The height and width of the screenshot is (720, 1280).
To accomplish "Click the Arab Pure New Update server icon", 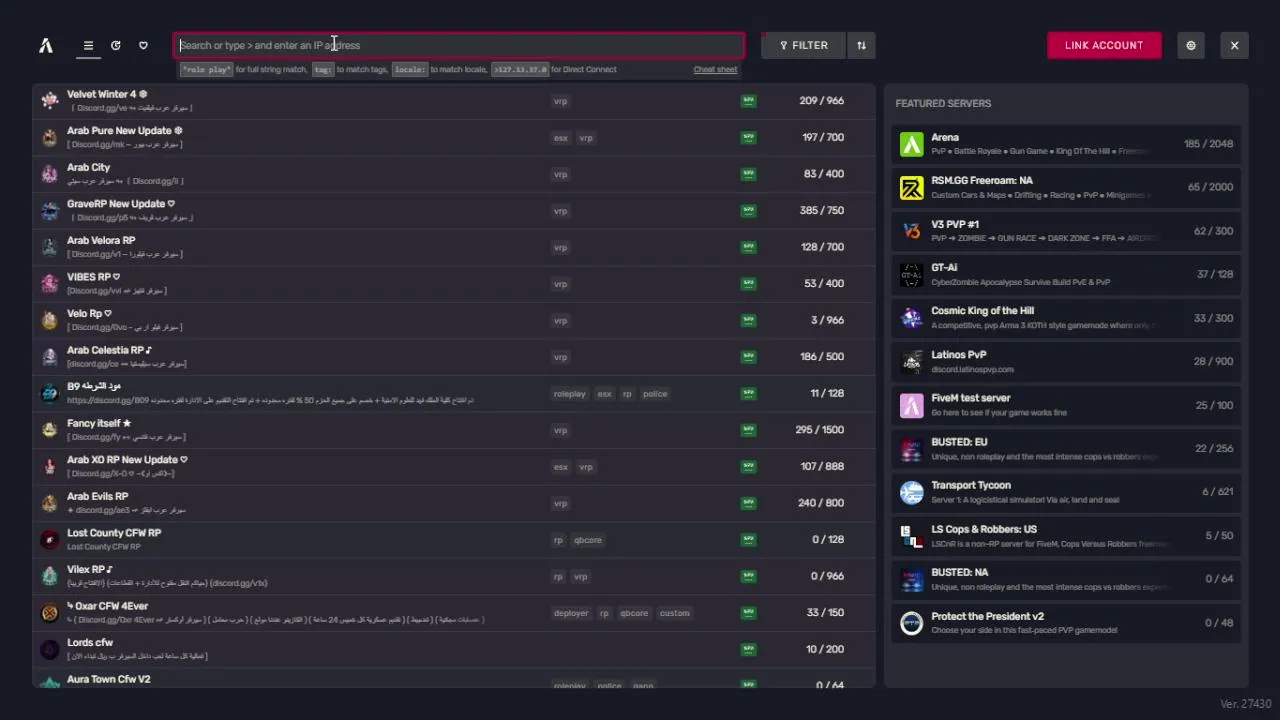I will [x=49, y=137].
